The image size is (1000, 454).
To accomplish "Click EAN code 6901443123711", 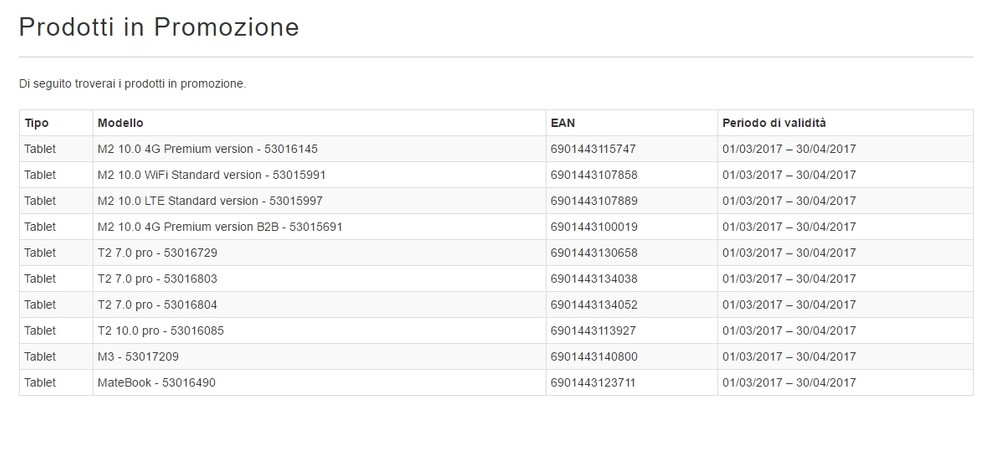I will point(593,383).
